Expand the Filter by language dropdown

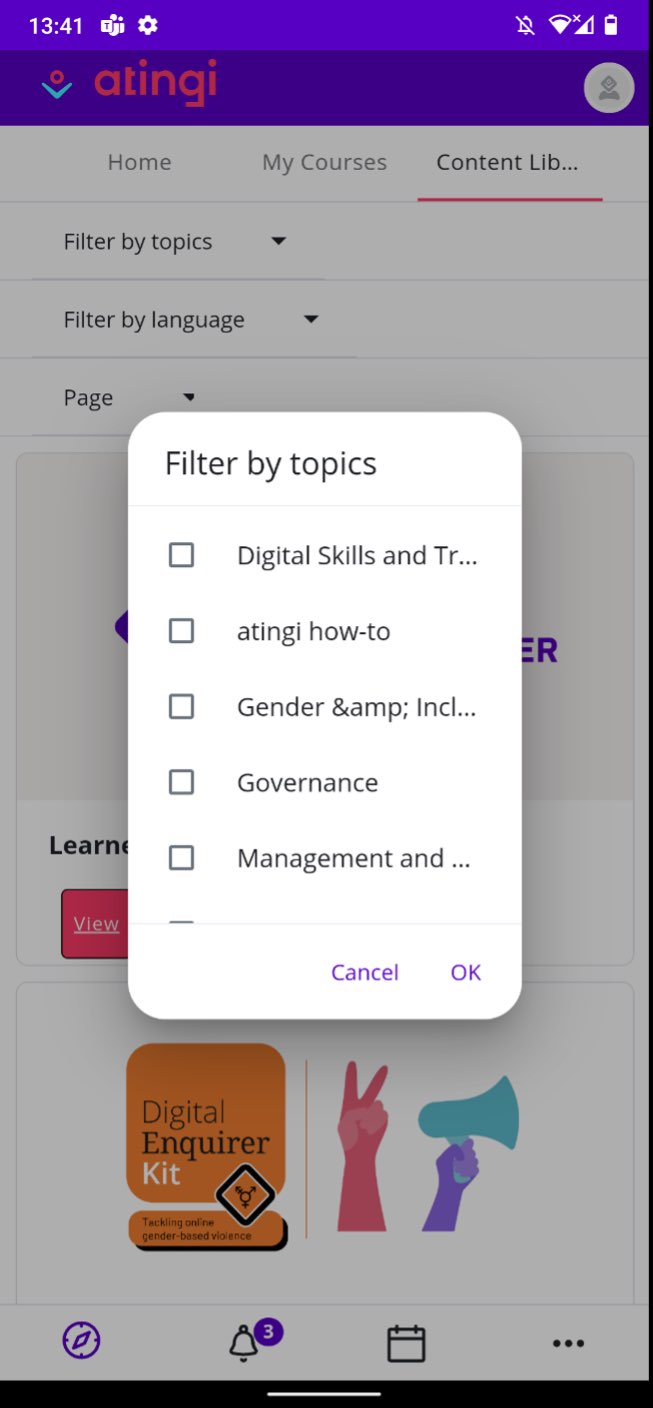193,319
